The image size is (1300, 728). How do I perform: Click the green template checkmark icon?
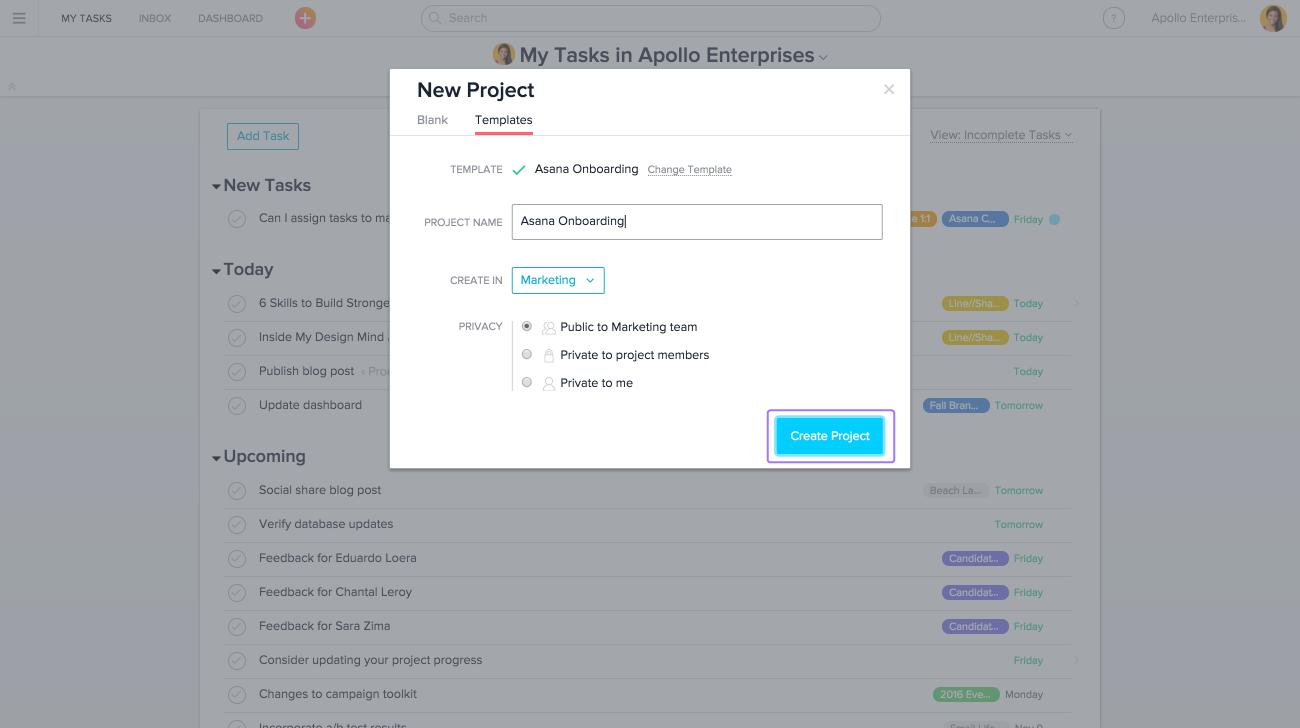519,170
